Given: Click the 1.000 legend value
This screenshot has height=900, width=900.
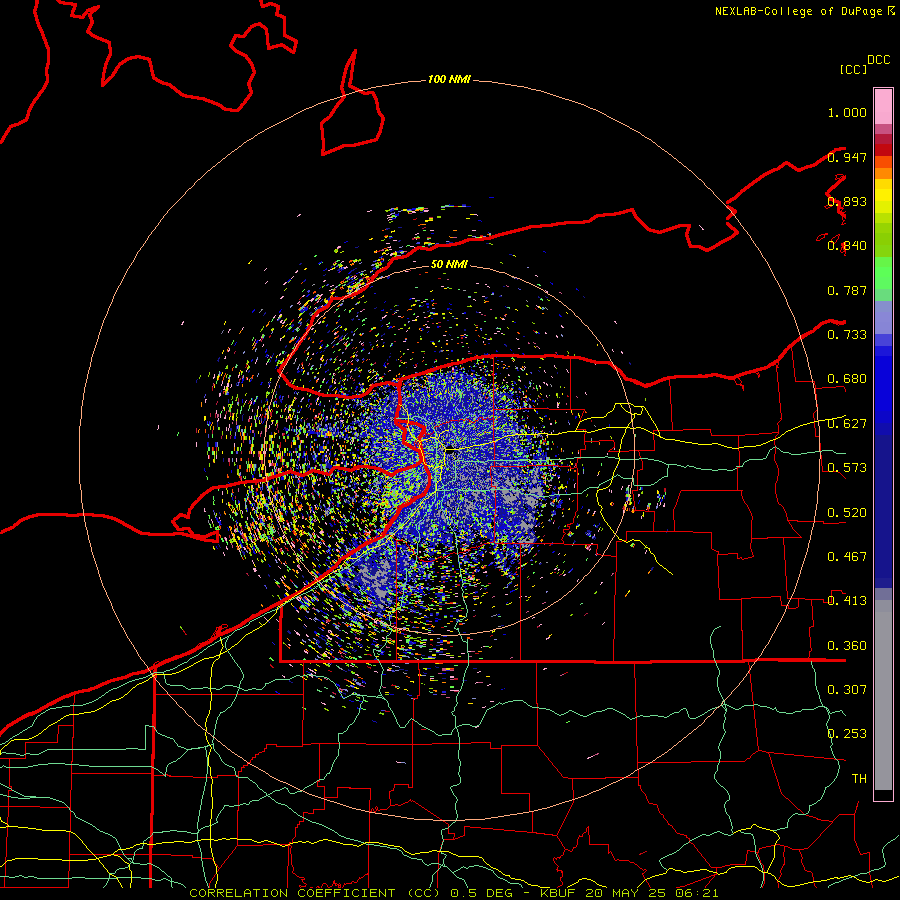Looking at the screenshot, I should (x=847, y=112).
